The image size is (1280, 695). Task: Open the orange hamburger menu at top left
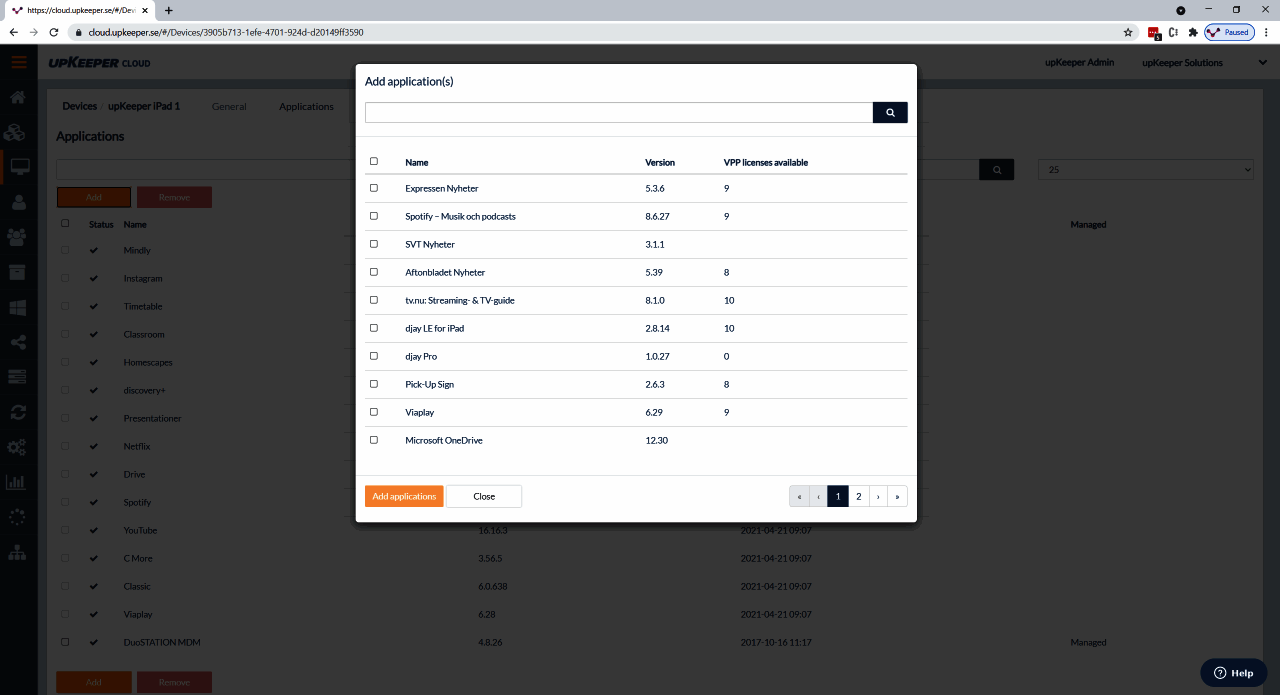(18, 61)
